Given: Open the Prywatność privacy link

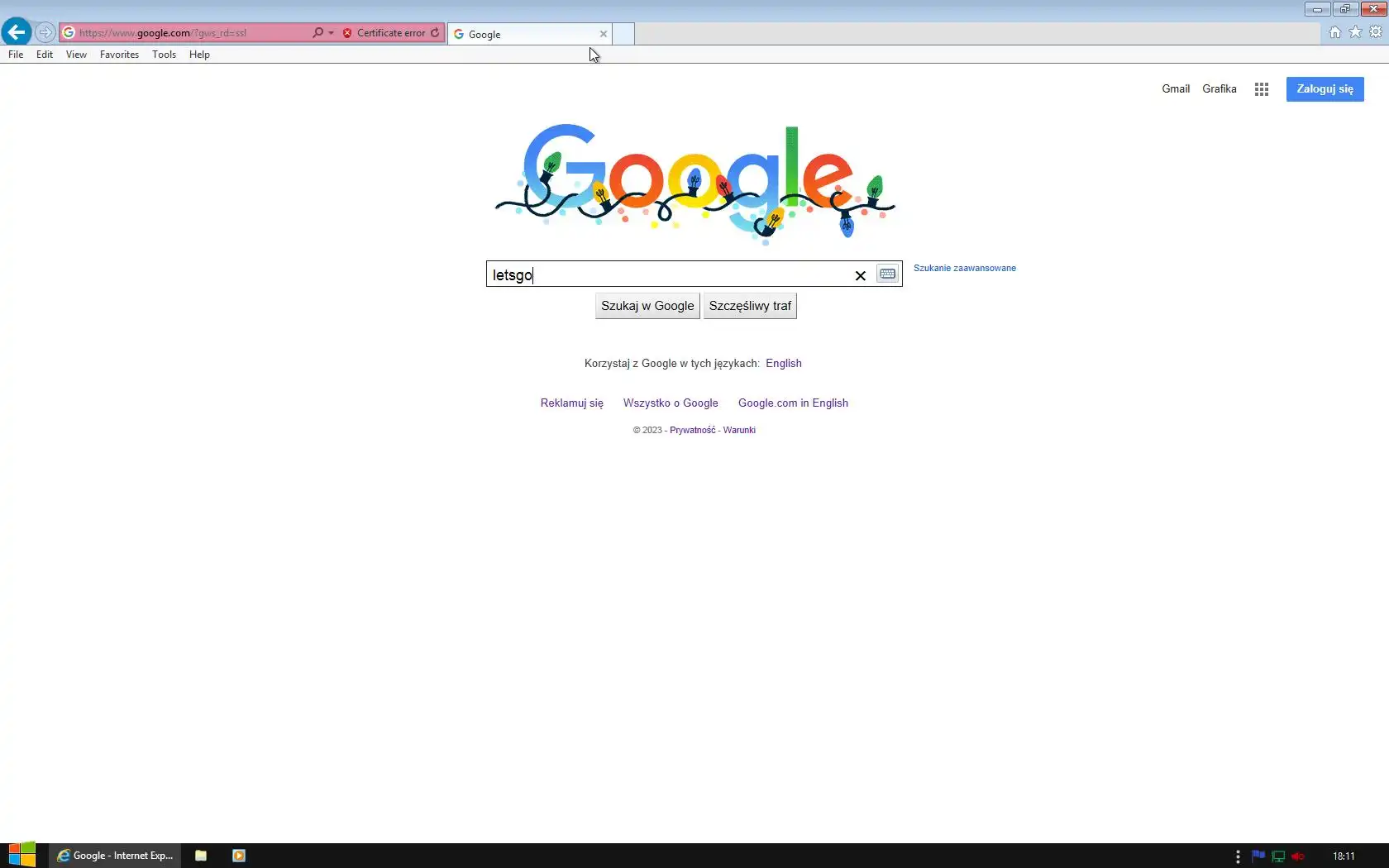Looking at the screenshot, I should [x=693, y=430].
